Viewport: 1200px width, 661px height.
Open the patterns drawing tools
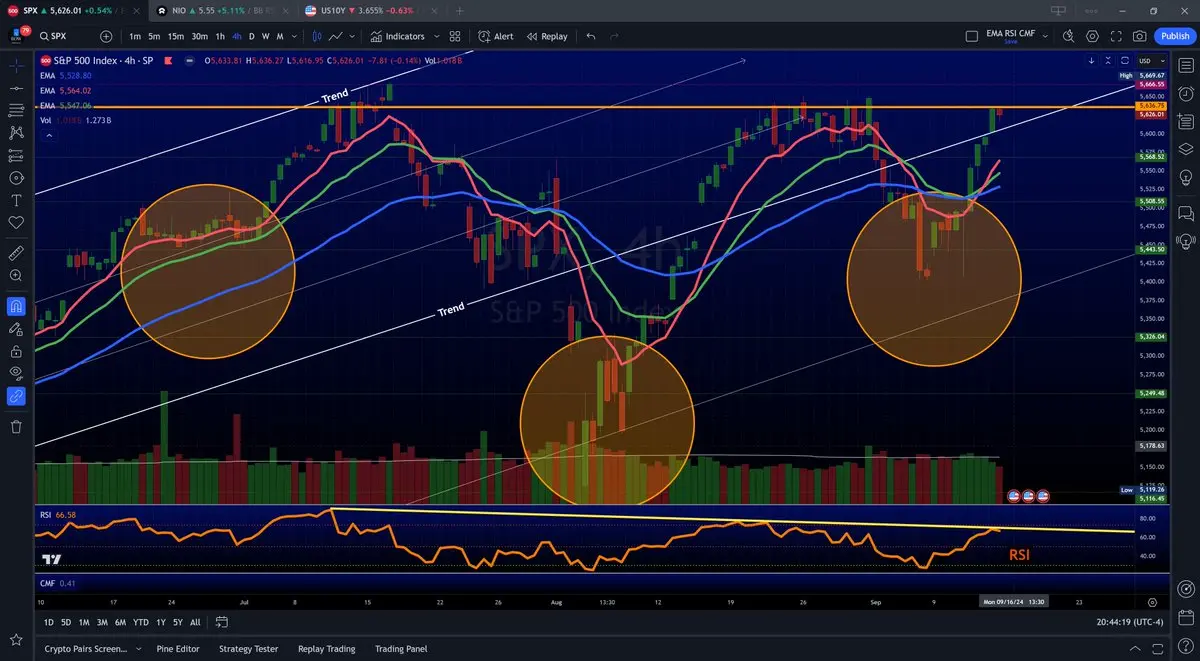[x=16, y=132]
